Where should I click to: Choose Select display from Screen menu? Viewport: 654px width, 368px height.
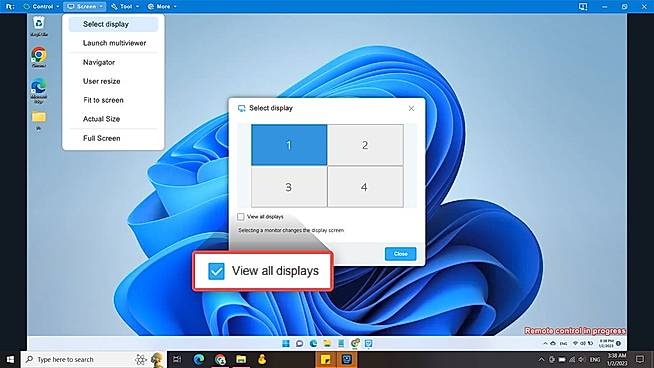pyautogui.click(x=113, y=24)
